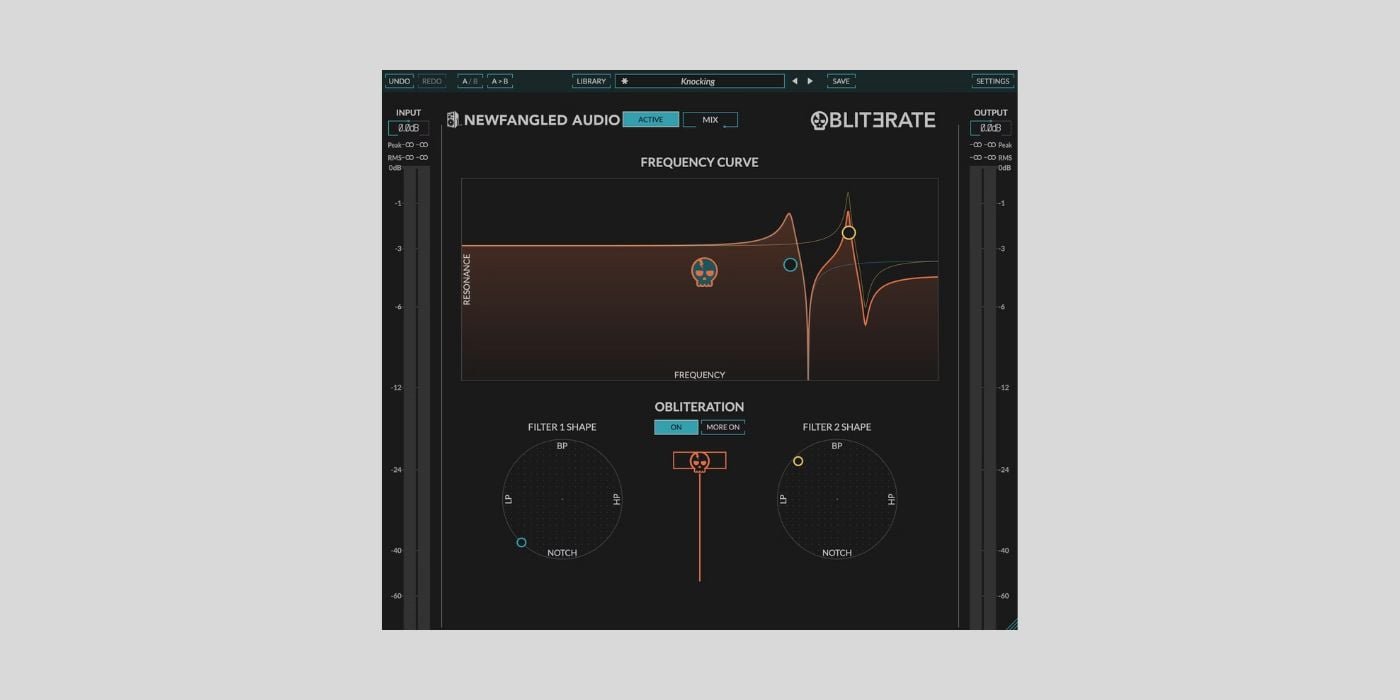The width and height of the screenshot is (1400, 700).
Task: Open the plugin Settings
Action: 993,81
